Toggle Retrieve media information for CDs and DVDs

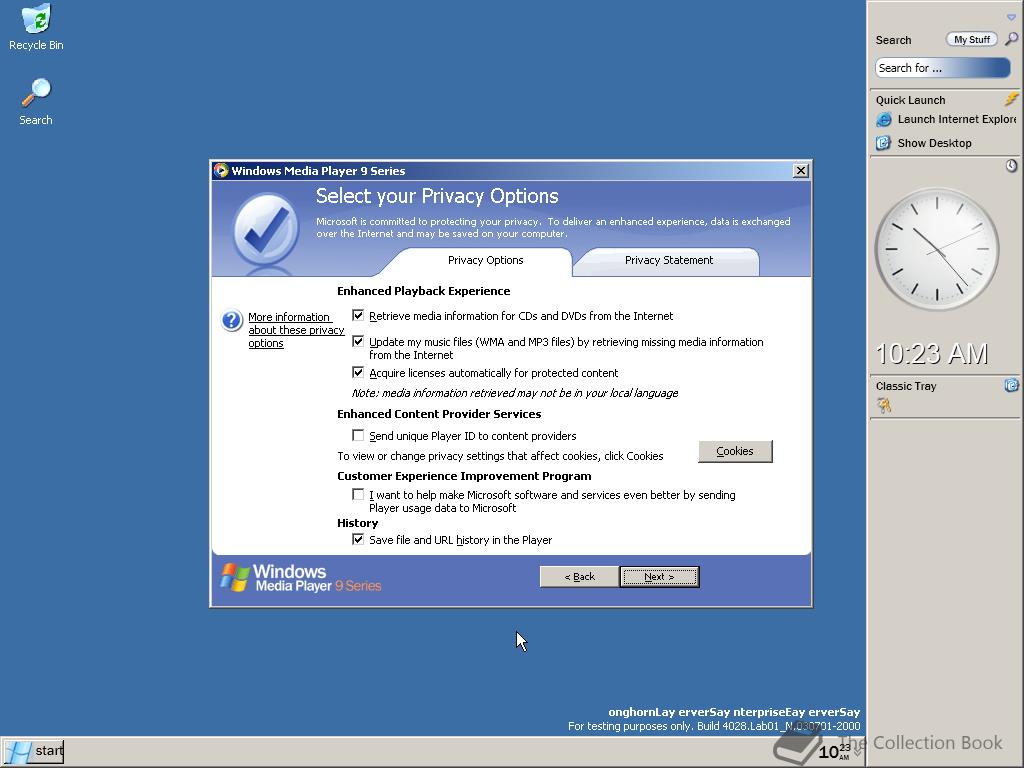tap(358, 315)
